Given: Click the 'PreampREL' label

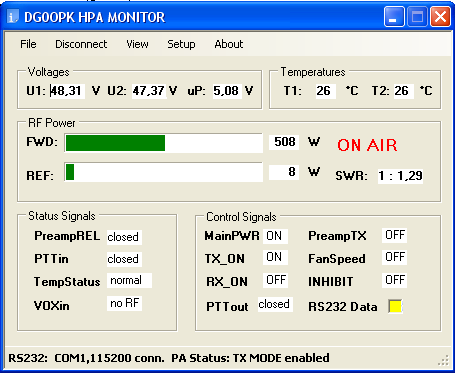Looking at the screenshot, I should pos(67,236).
